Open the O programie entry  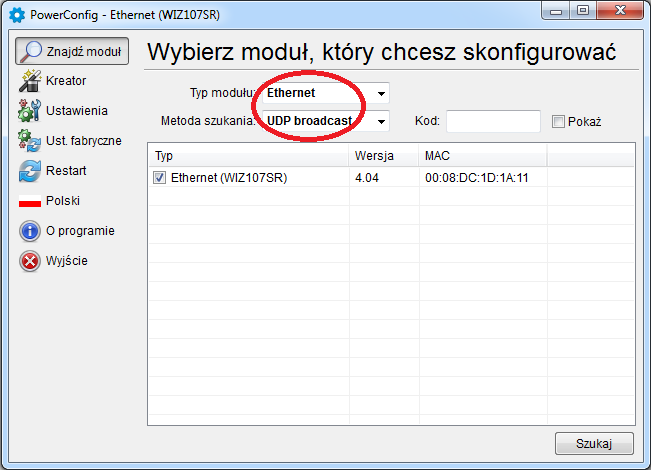tap(80, 231)
